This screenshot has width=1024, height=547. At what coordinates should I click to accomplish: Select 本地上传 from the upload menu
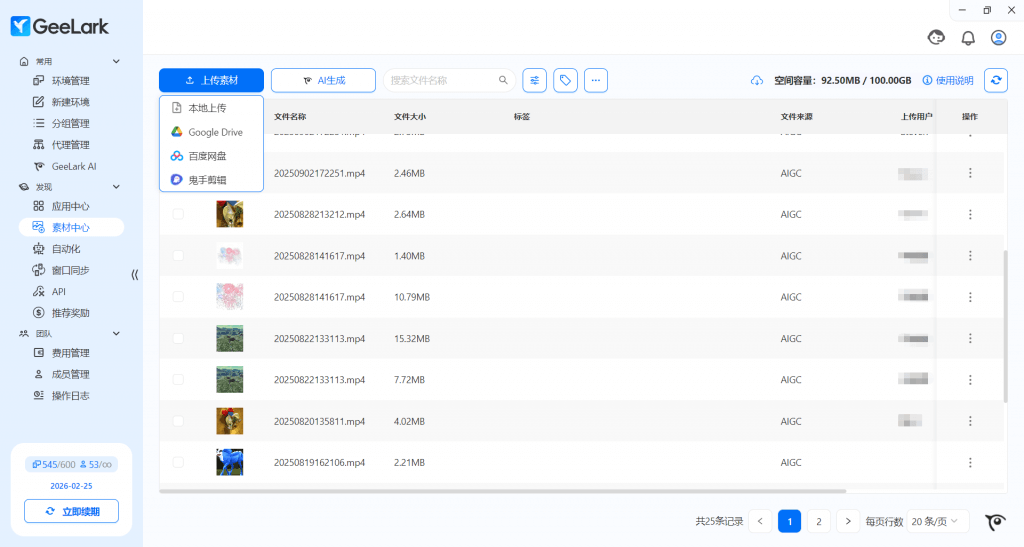point(207,108)
